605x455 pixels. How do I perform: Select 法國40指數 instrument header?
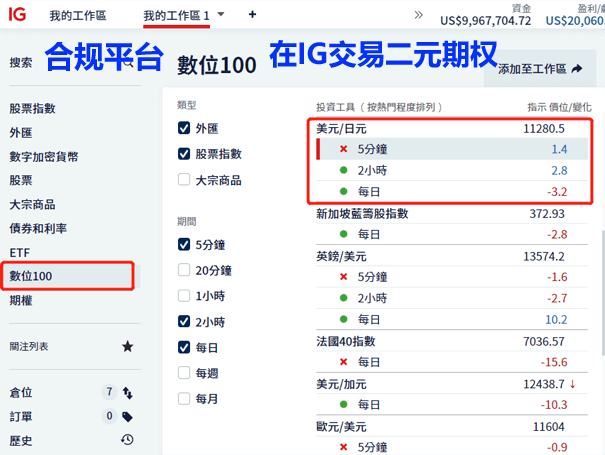point(452,341)
